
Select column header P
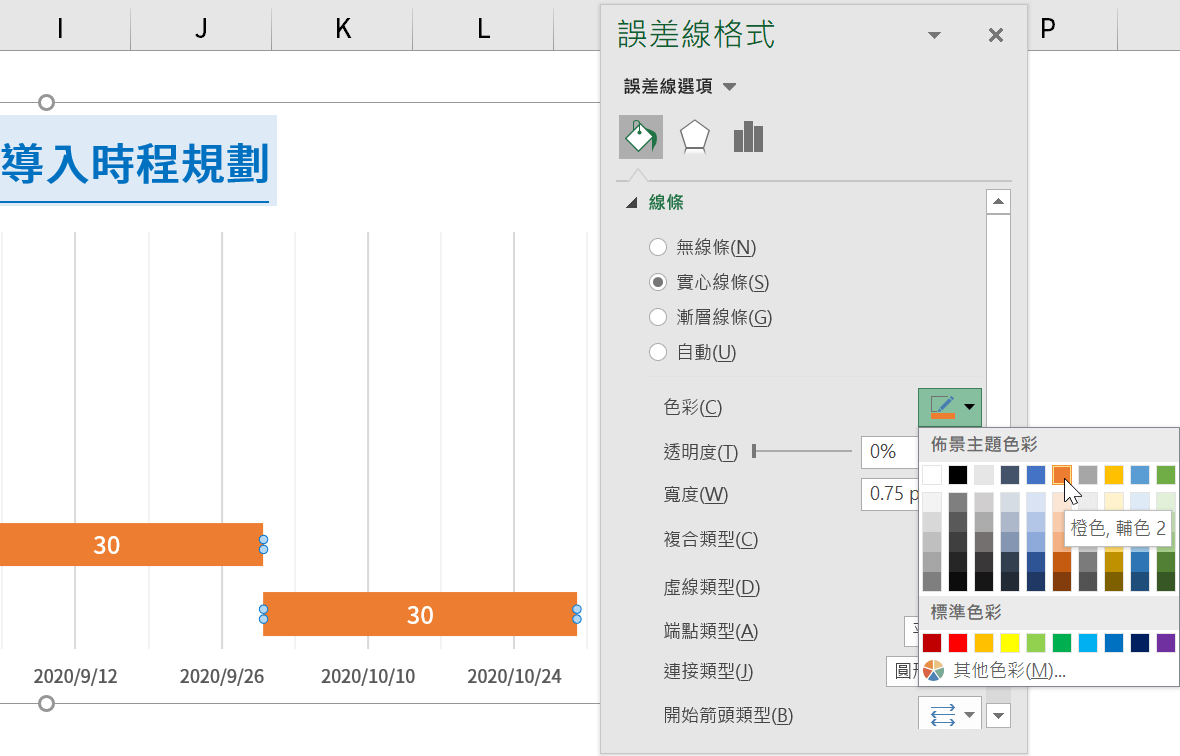[x=1048, y=28]
